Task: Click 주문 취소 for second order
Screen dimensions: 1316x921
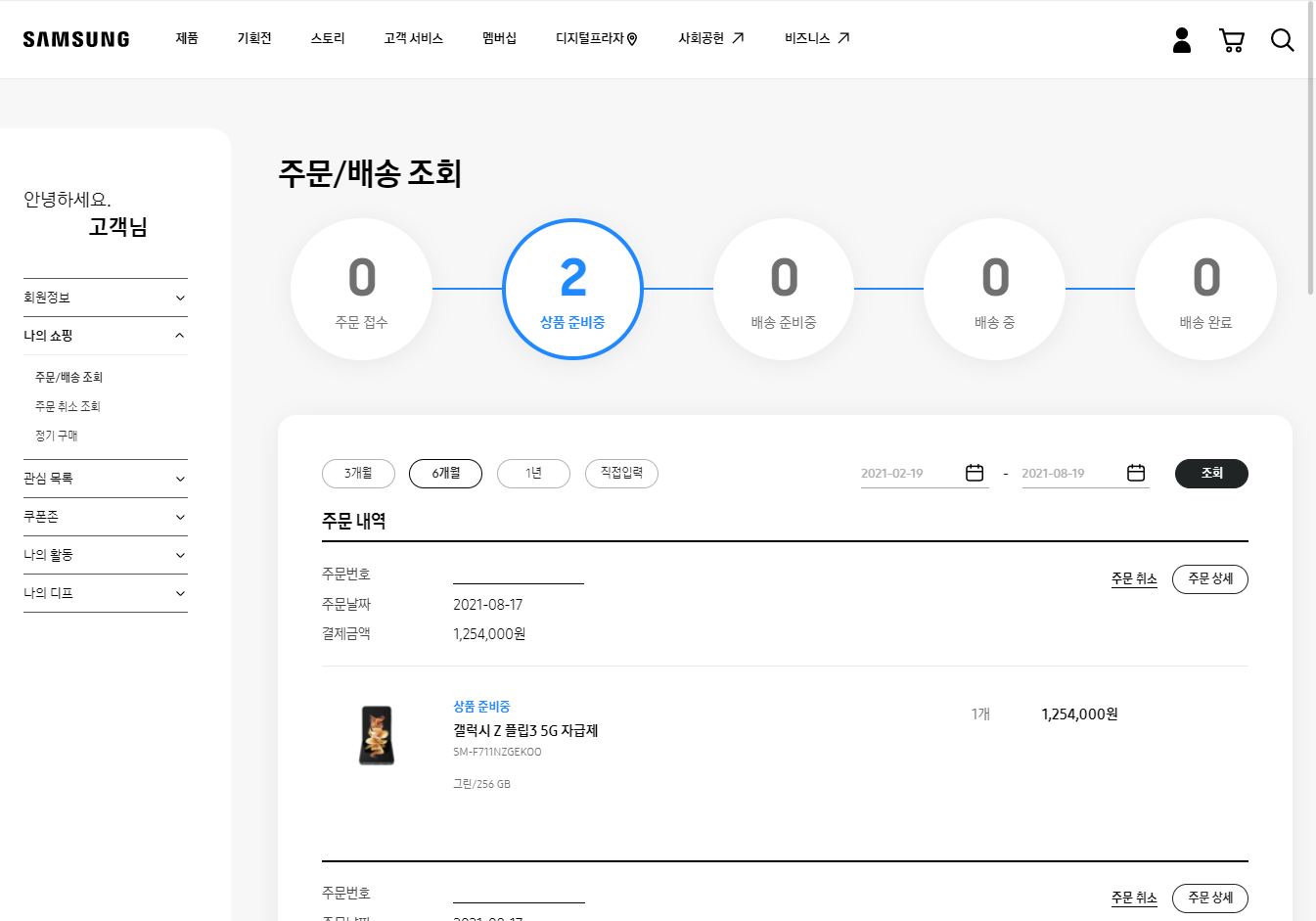Action: [x=1134, y=898]
